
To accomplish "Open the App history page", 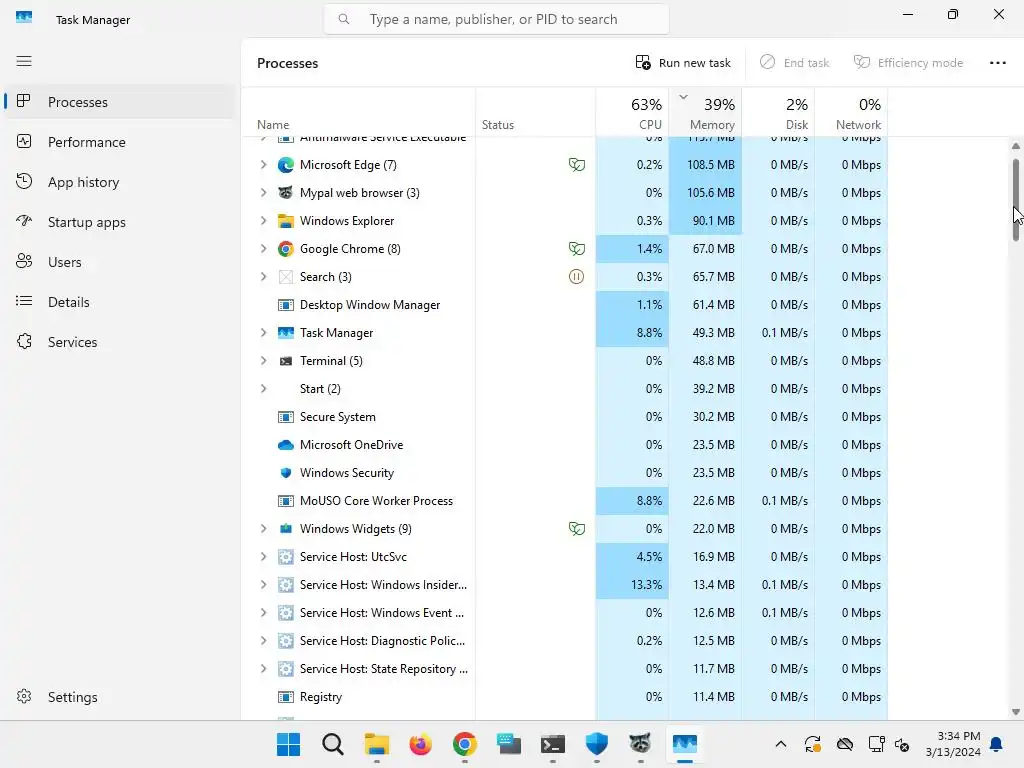I will pyautogui.click(x=120, y=182).
